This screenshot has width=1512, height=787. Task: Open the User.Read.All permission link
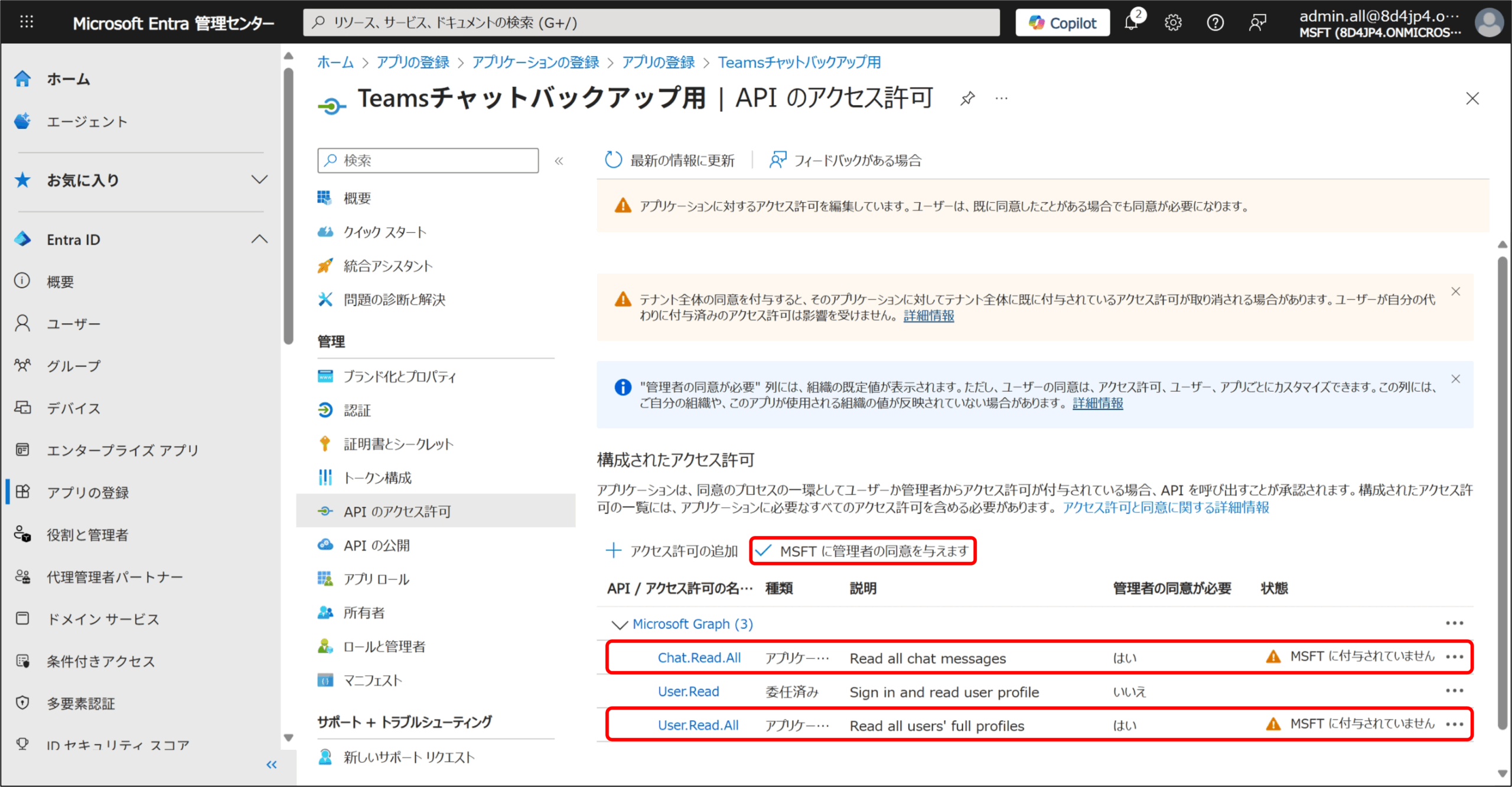click(698, 725)
